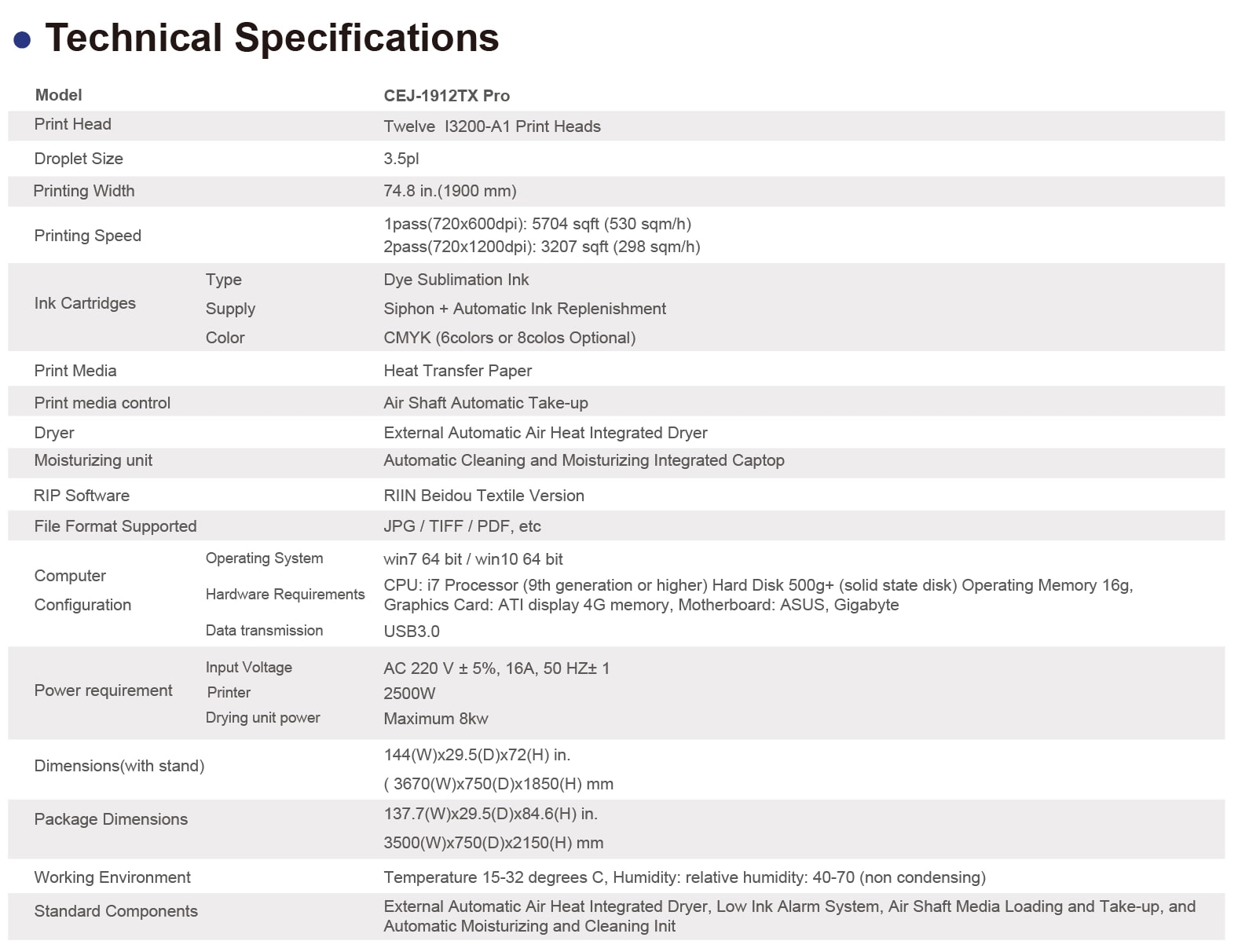Select the Dye Sublimation Ink value
Viewport: 1238px width, 952px height.
456,280
